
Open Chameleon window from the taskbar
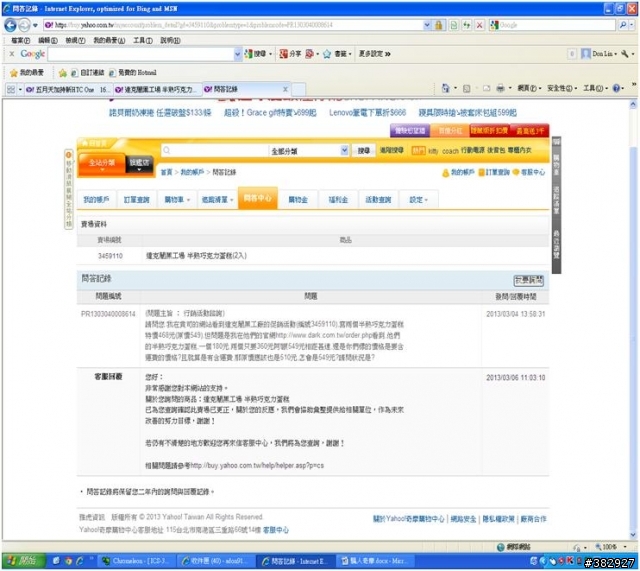[137, 561]
